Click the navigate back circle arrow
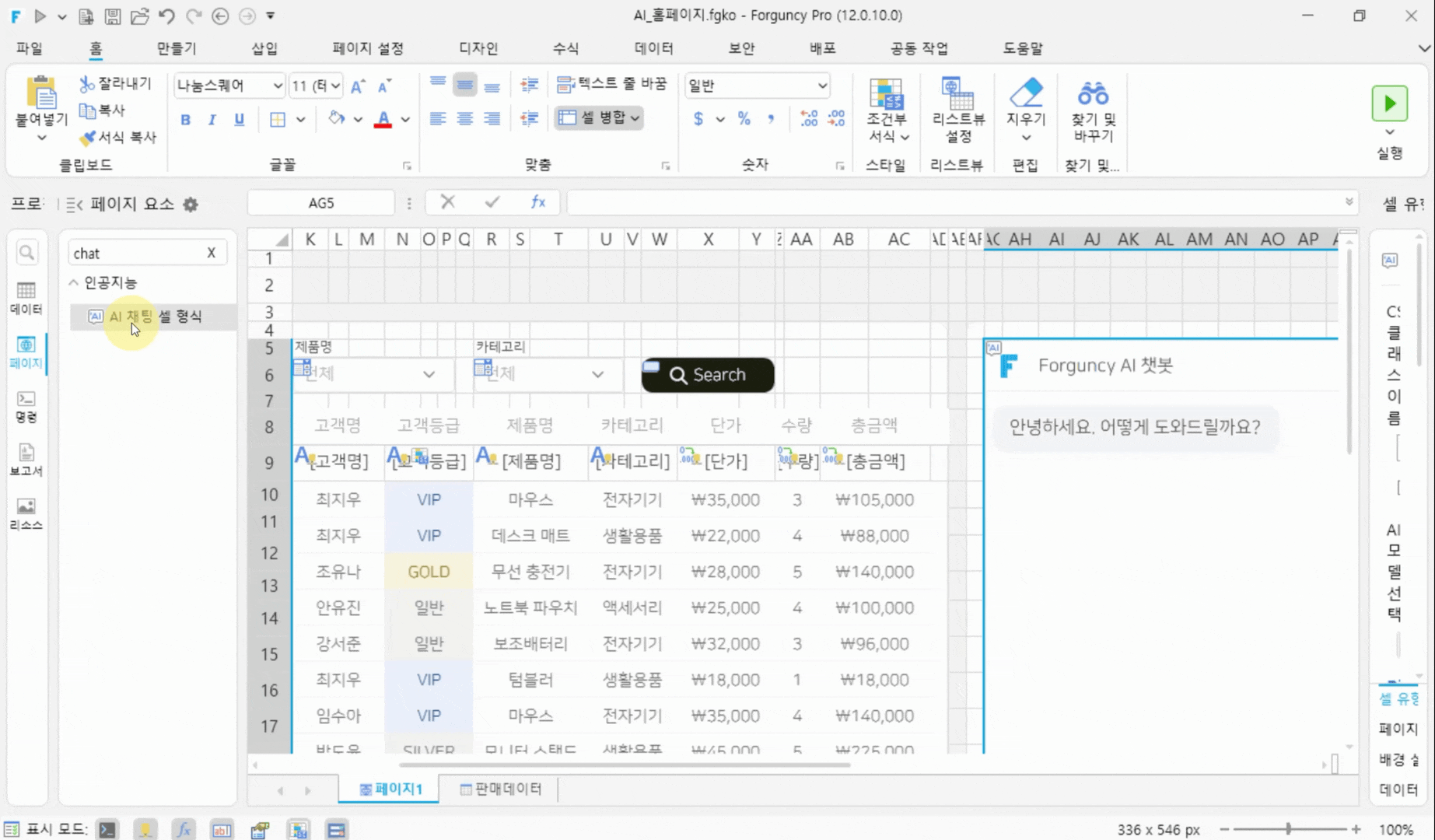The height and width of the screenshot is (840, 1435). tap(220, 16)
